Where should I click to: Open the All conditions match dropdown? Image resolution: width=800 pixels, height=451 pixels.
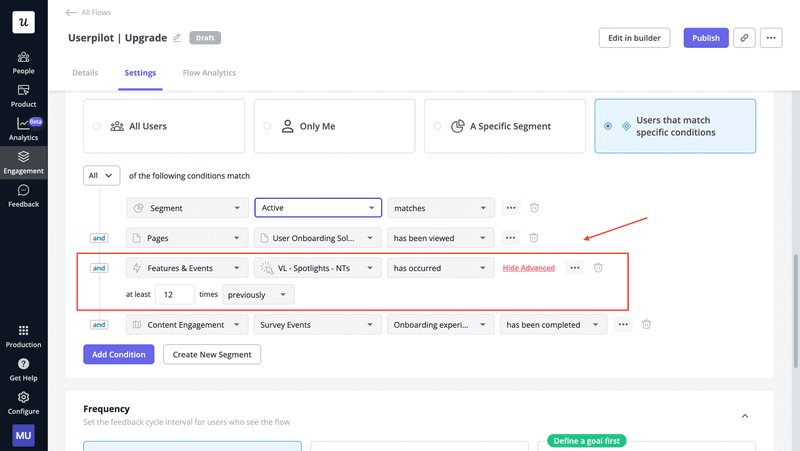102,176
